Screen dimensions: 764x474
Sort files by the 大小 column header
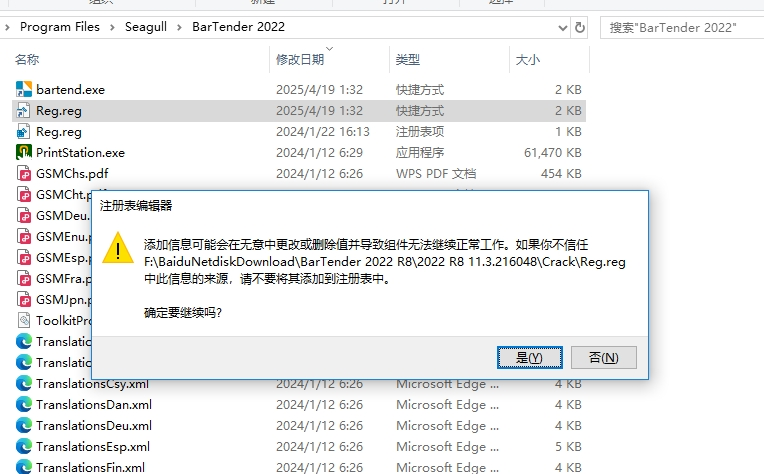click(527, 60)
